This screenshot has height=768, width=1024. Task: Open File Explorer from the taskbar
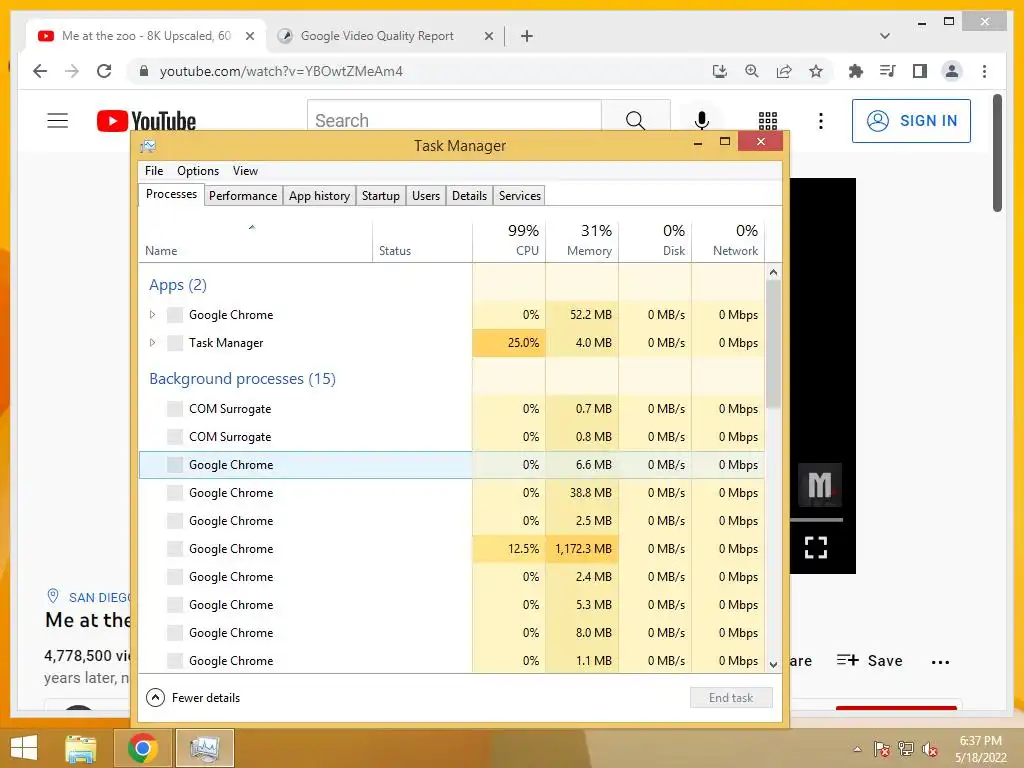(81, 748)
